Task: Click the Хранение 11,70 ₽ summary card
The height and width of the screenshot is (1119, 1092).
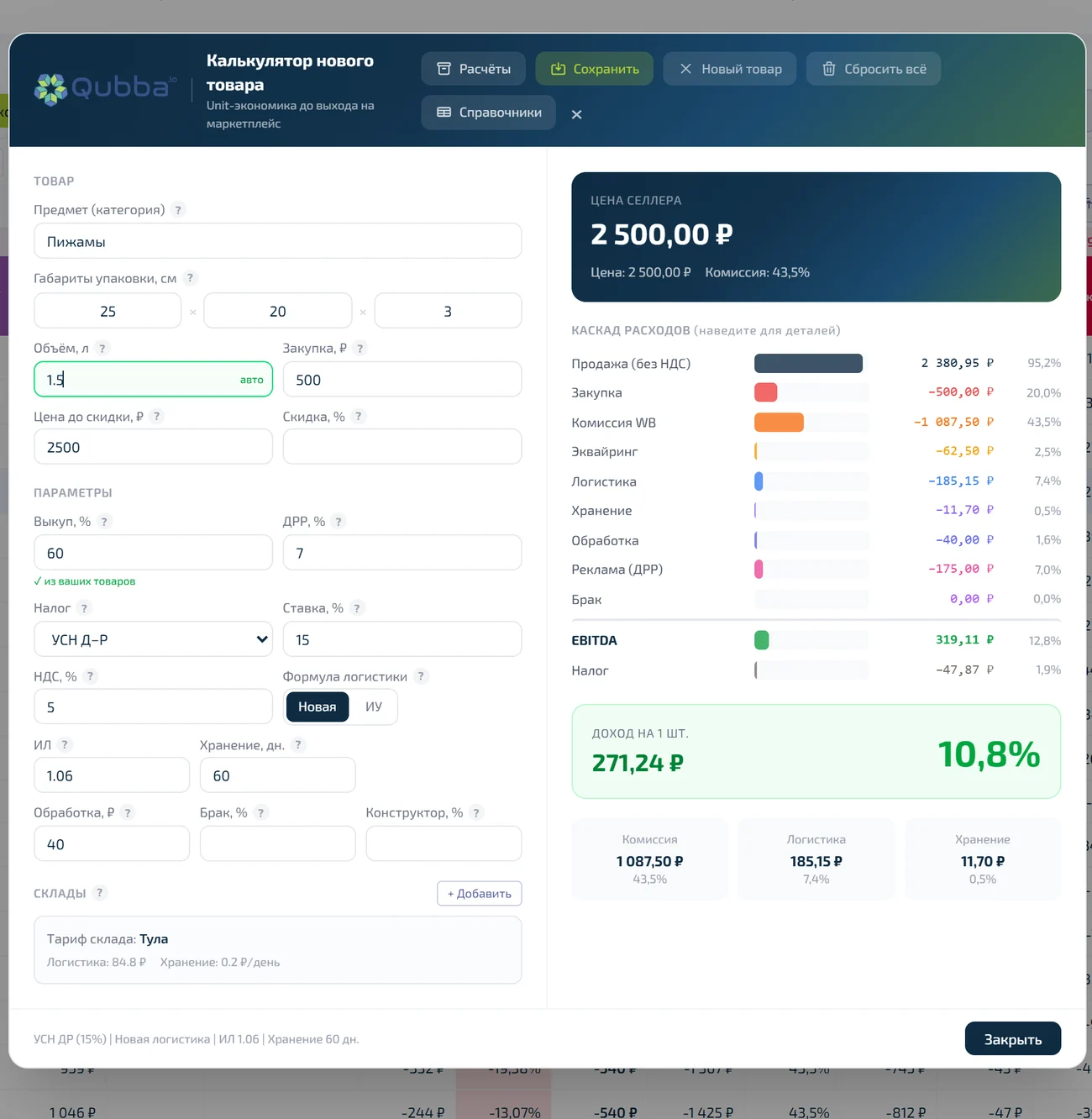Action: (x=983, y=859)
